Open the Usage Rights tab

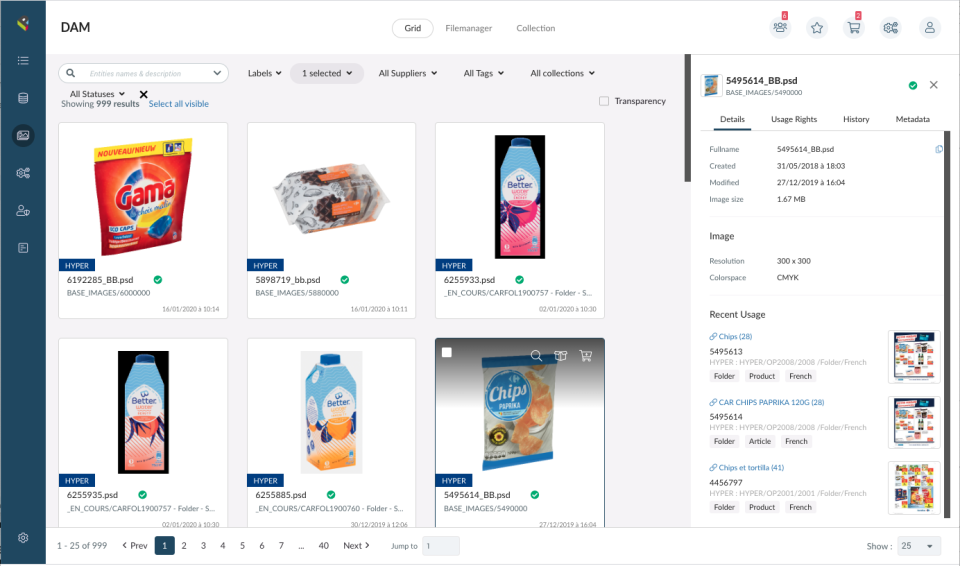point(794,119)
